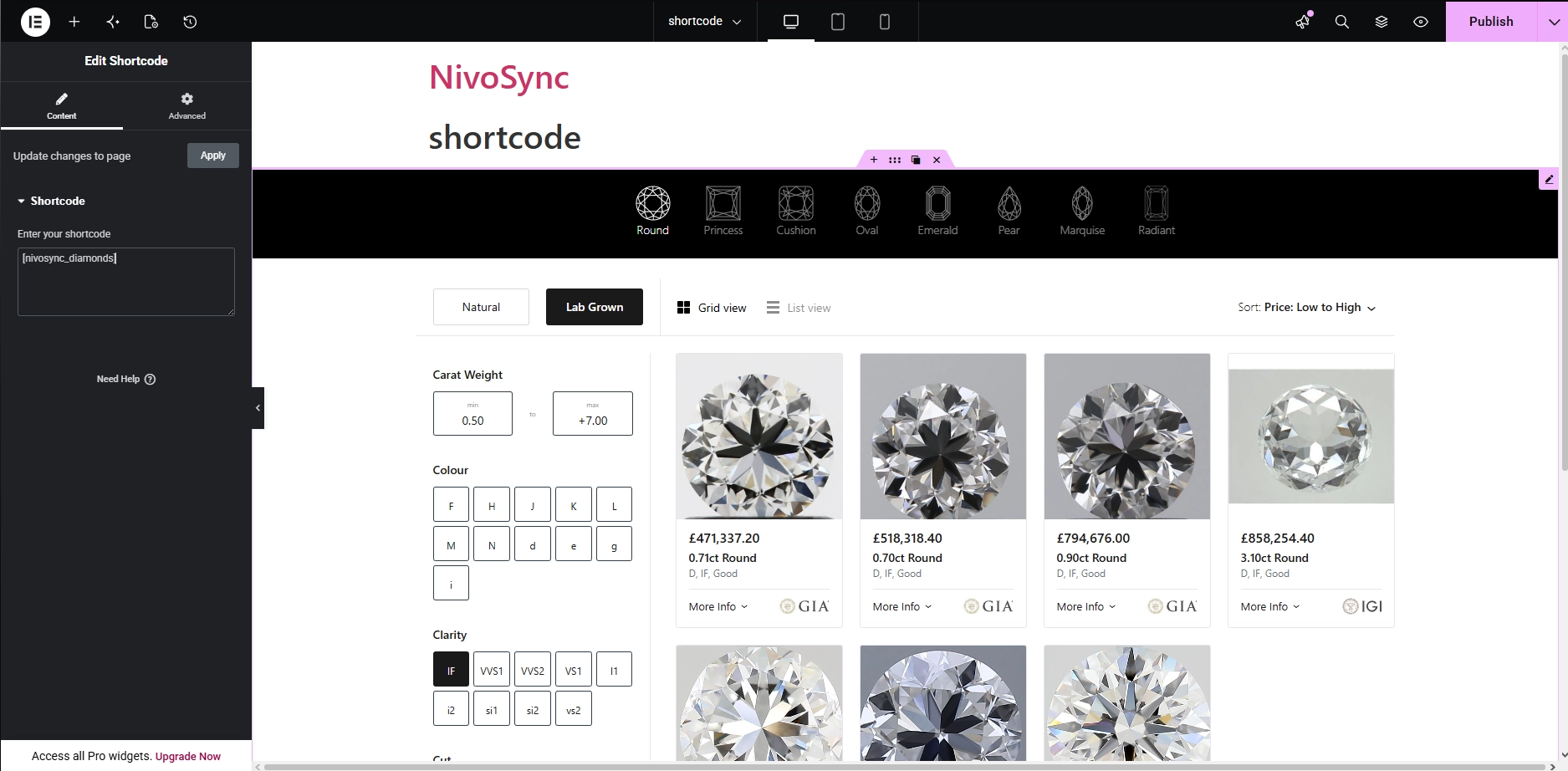Toggle clarity filter si1
The image size is (1568, 771).
(x=492, y=709)
